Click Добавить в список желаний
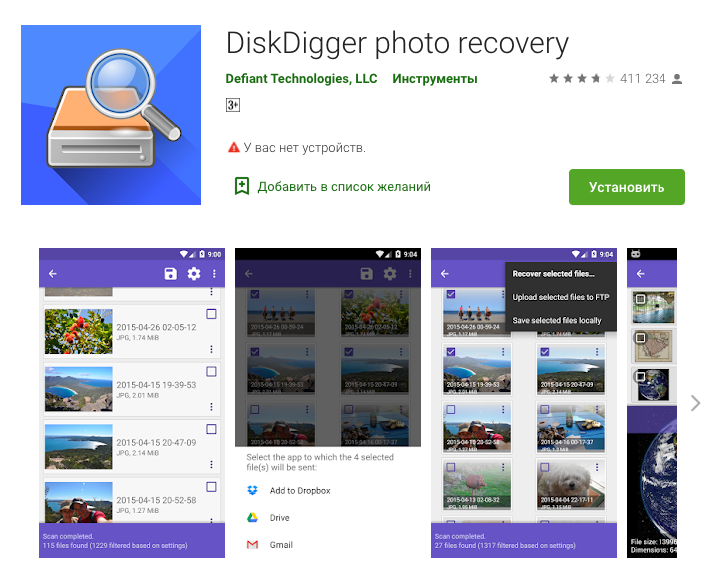 [x=344, y=186]
